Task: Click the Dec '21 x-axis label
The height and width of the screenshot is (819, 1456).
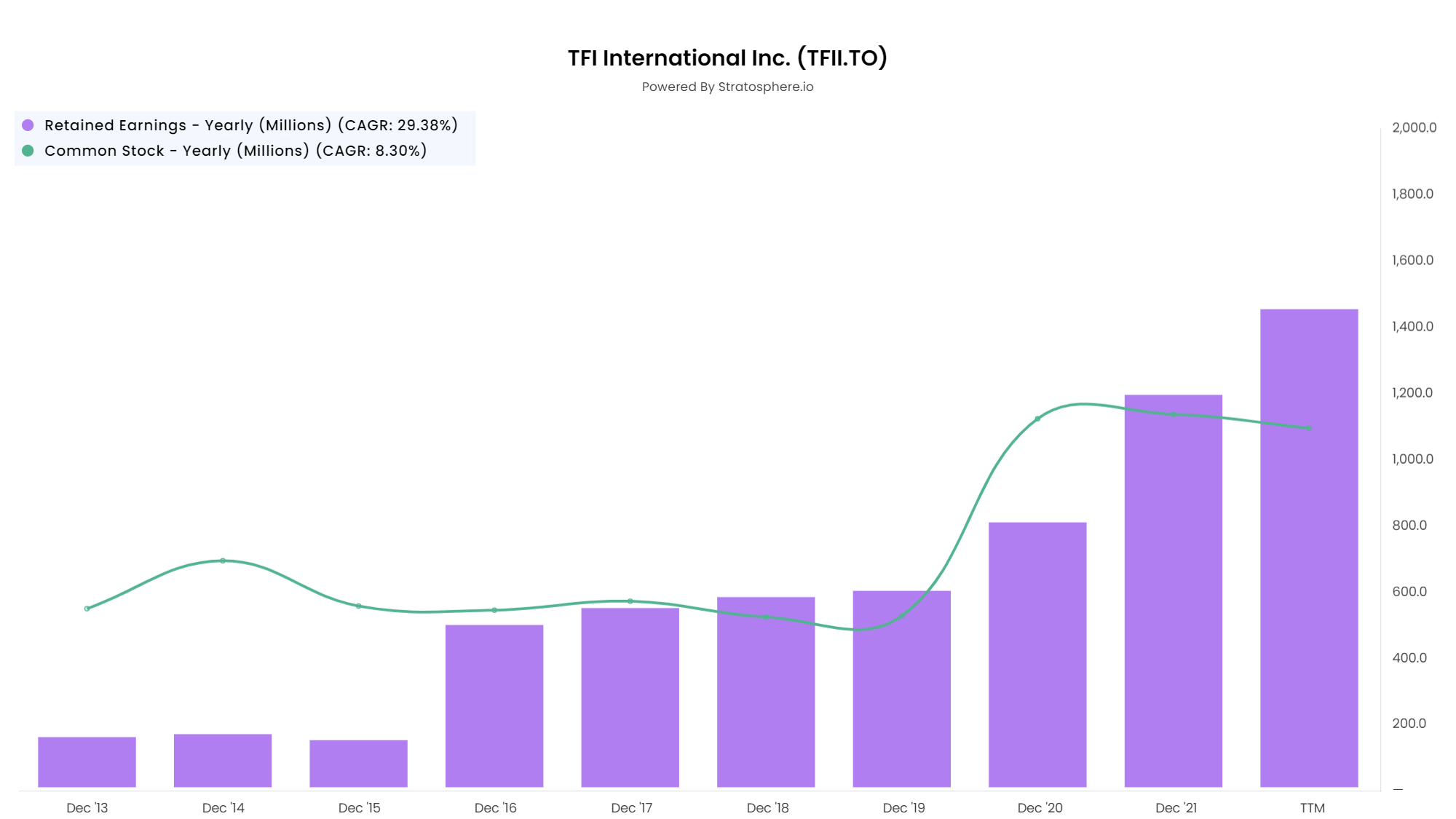Action: 1176,807
